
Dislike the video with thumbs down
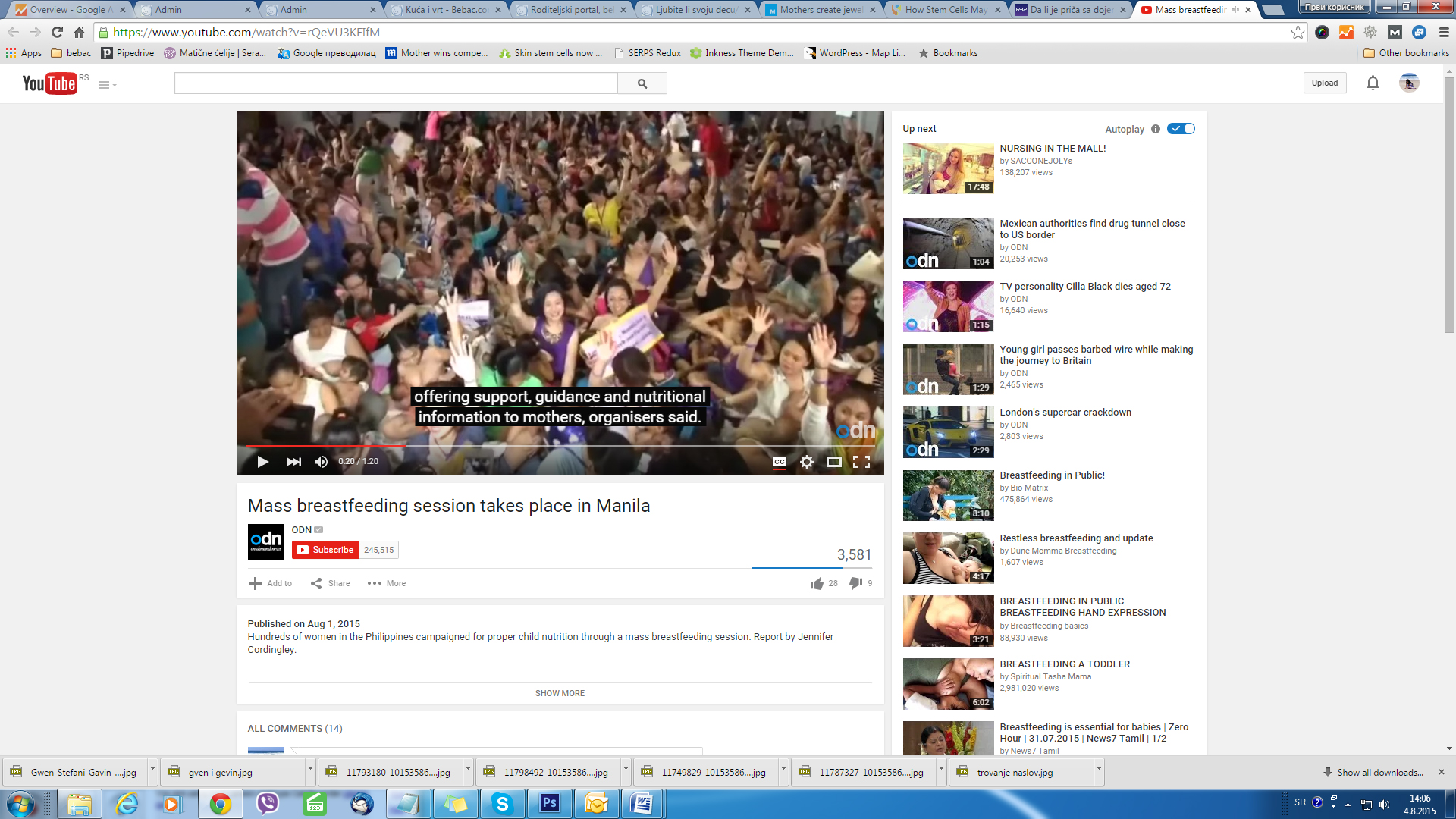click(855, 583)
